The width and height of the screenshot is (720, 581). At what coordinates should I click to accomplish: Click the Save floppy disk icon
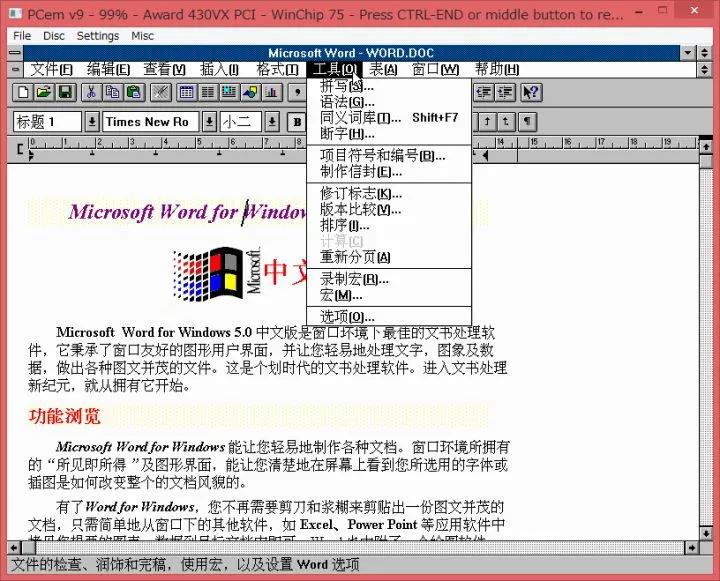[66, 92]
